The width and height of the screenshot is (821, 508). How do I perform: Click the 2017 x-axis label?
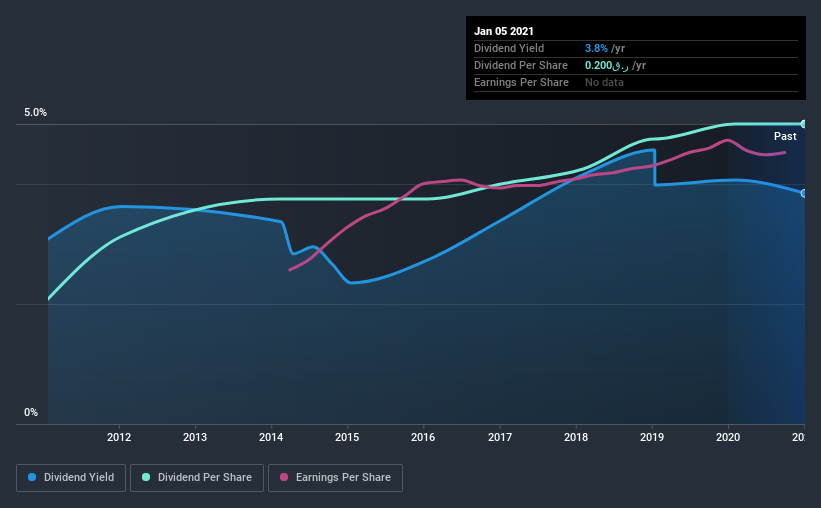(500, 437)
